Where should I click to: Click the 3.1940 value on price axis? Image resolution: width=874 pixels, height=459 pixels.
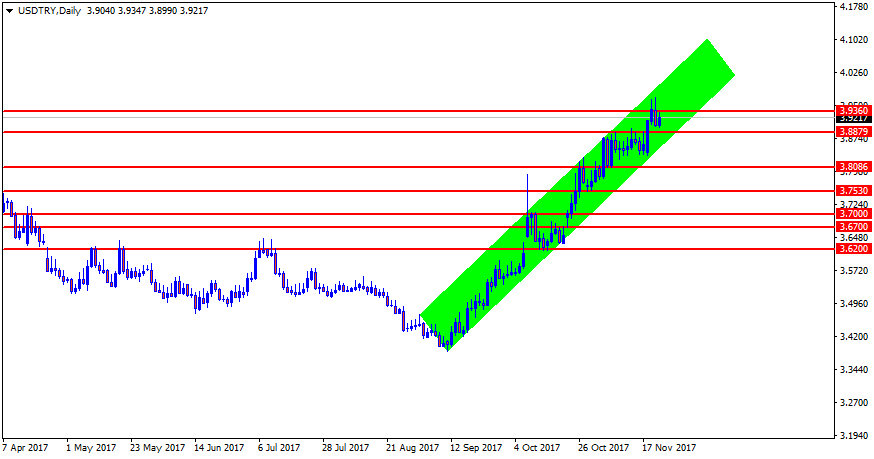click(853, 436)
